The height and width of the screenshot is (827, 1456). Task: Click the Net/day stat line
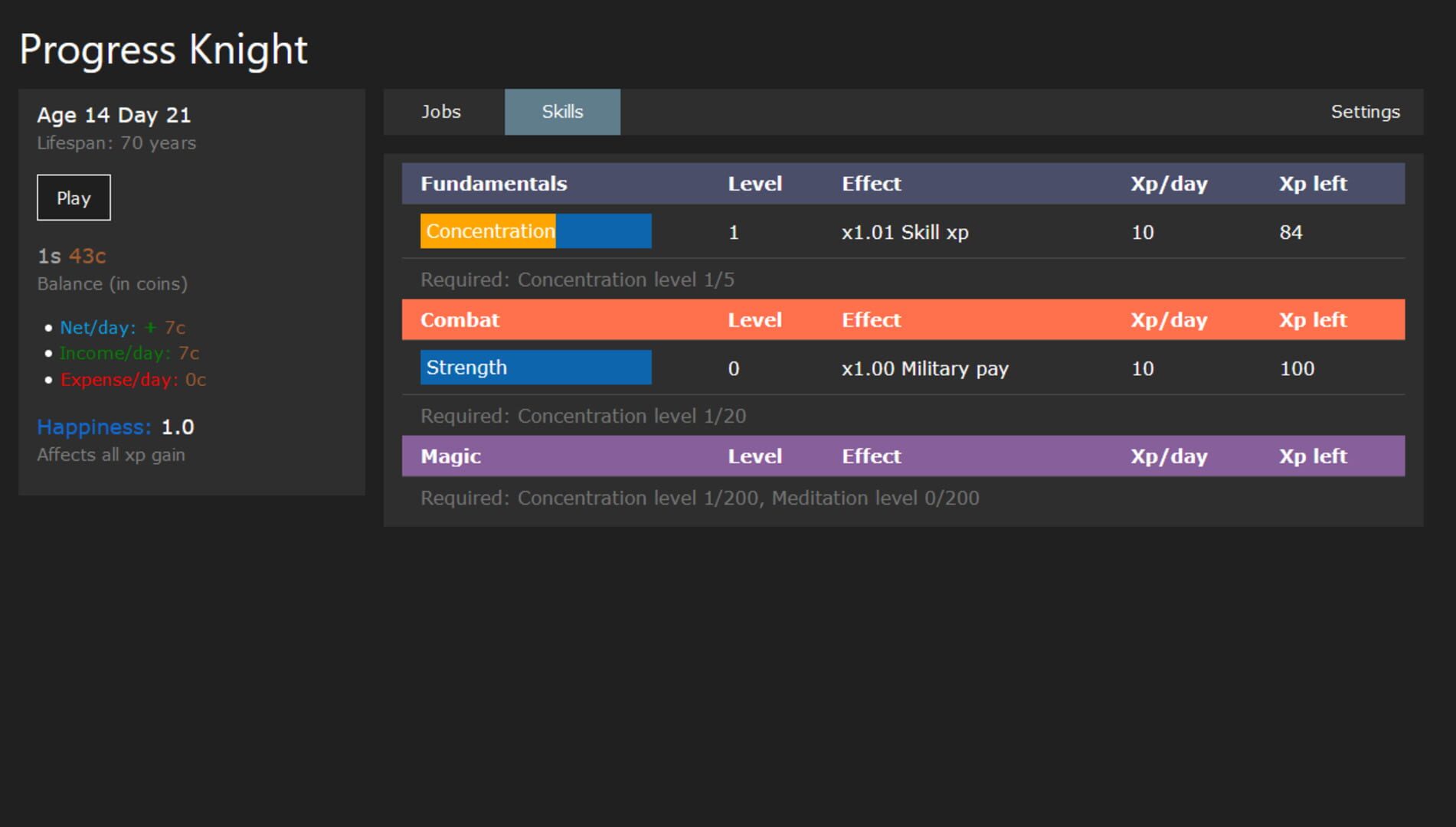click(123, 328)
